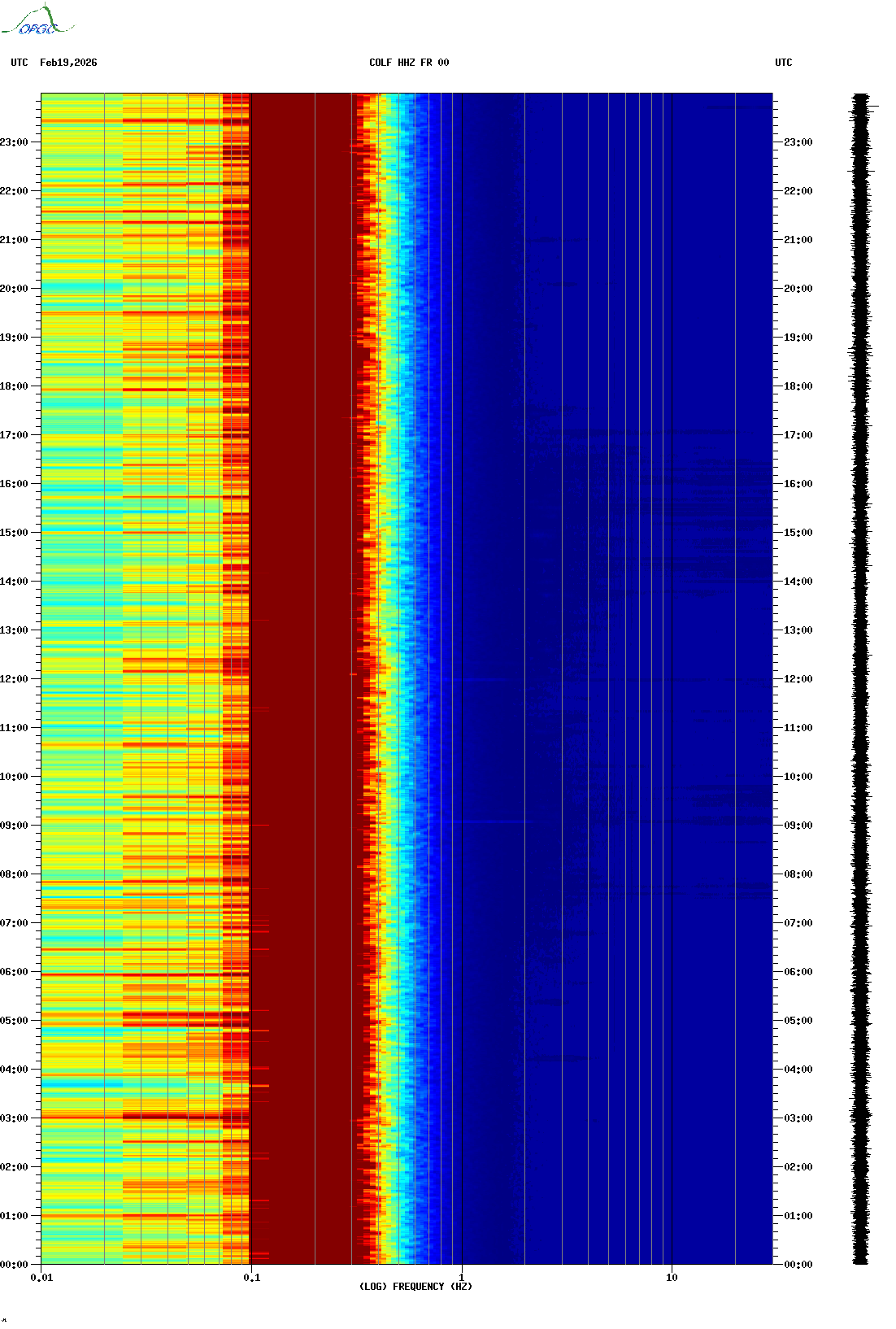Click 20:00 on the left time axis

pyautogui.click(x=14, y=289)
